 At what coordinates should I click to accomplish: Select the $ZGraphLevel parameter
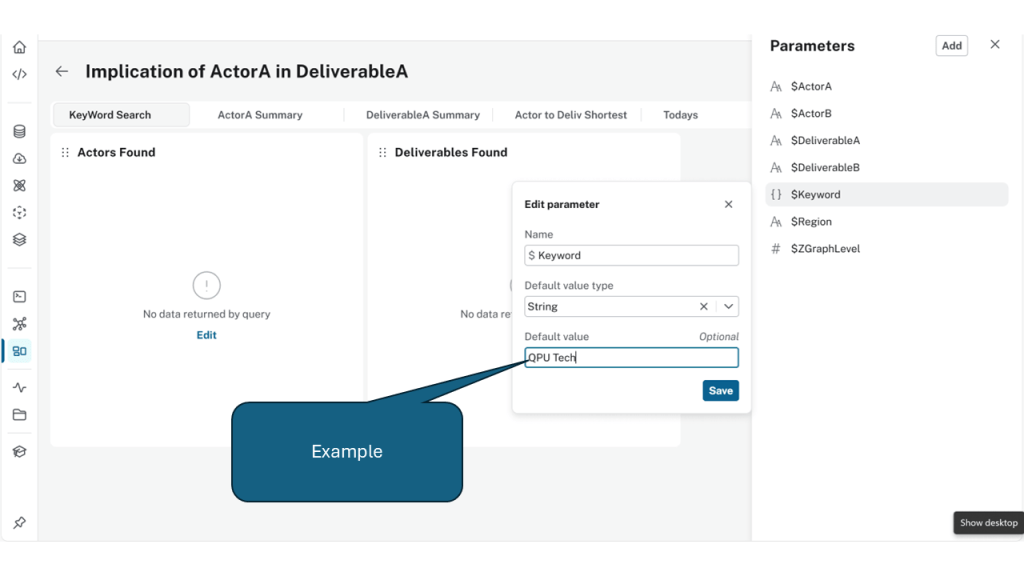coord(825,249)
